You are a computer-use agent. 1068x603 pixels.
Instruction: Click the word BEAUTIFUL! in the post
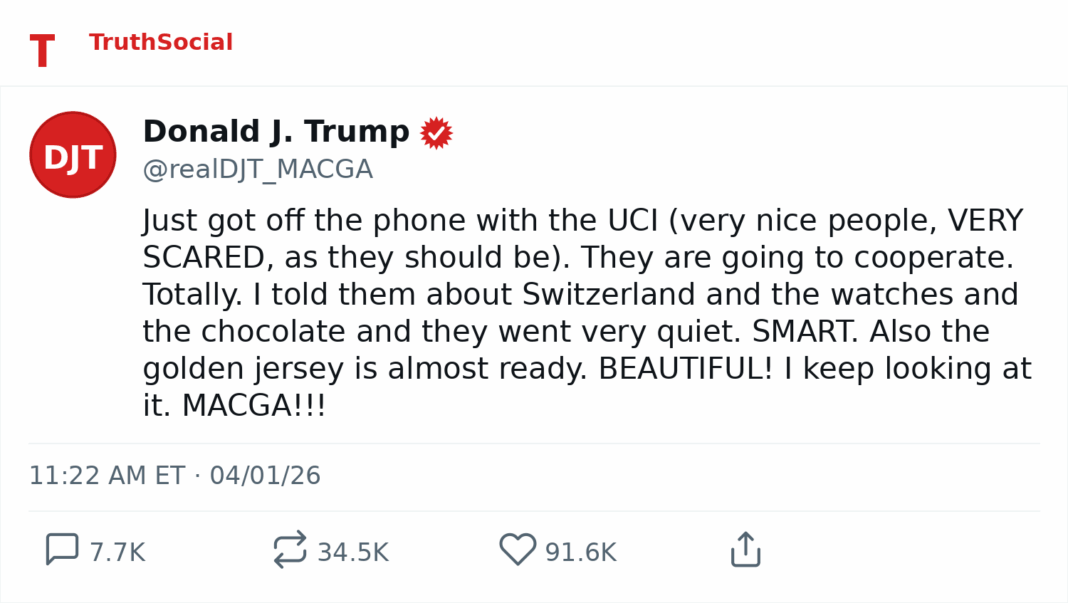coord(685,369)
